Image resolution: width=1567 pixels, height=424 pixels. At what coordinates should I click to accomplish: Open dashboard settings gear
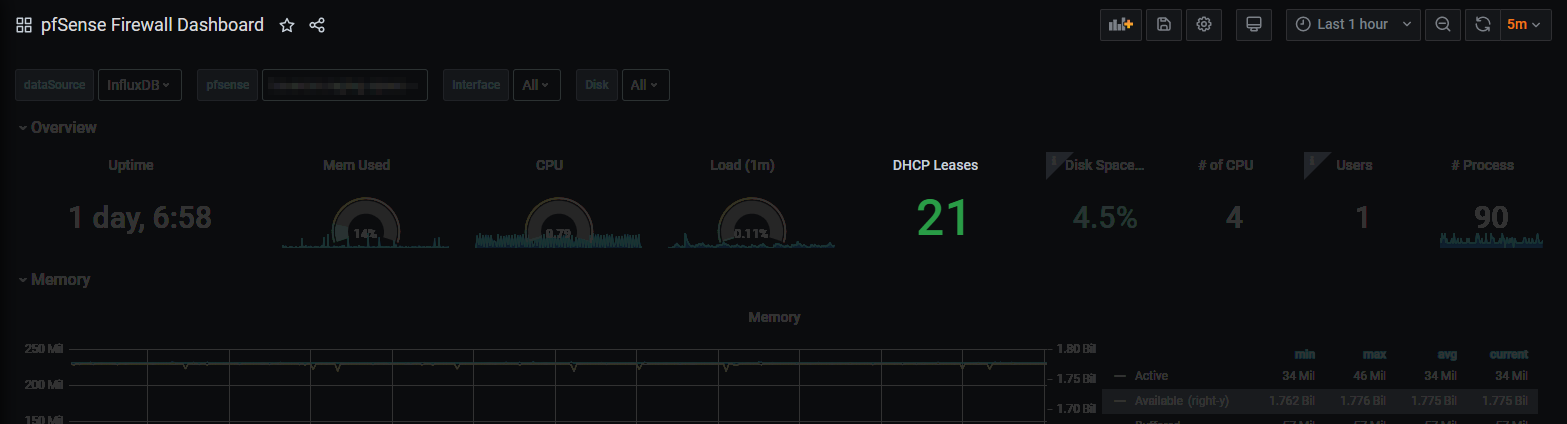[1204, 25]
